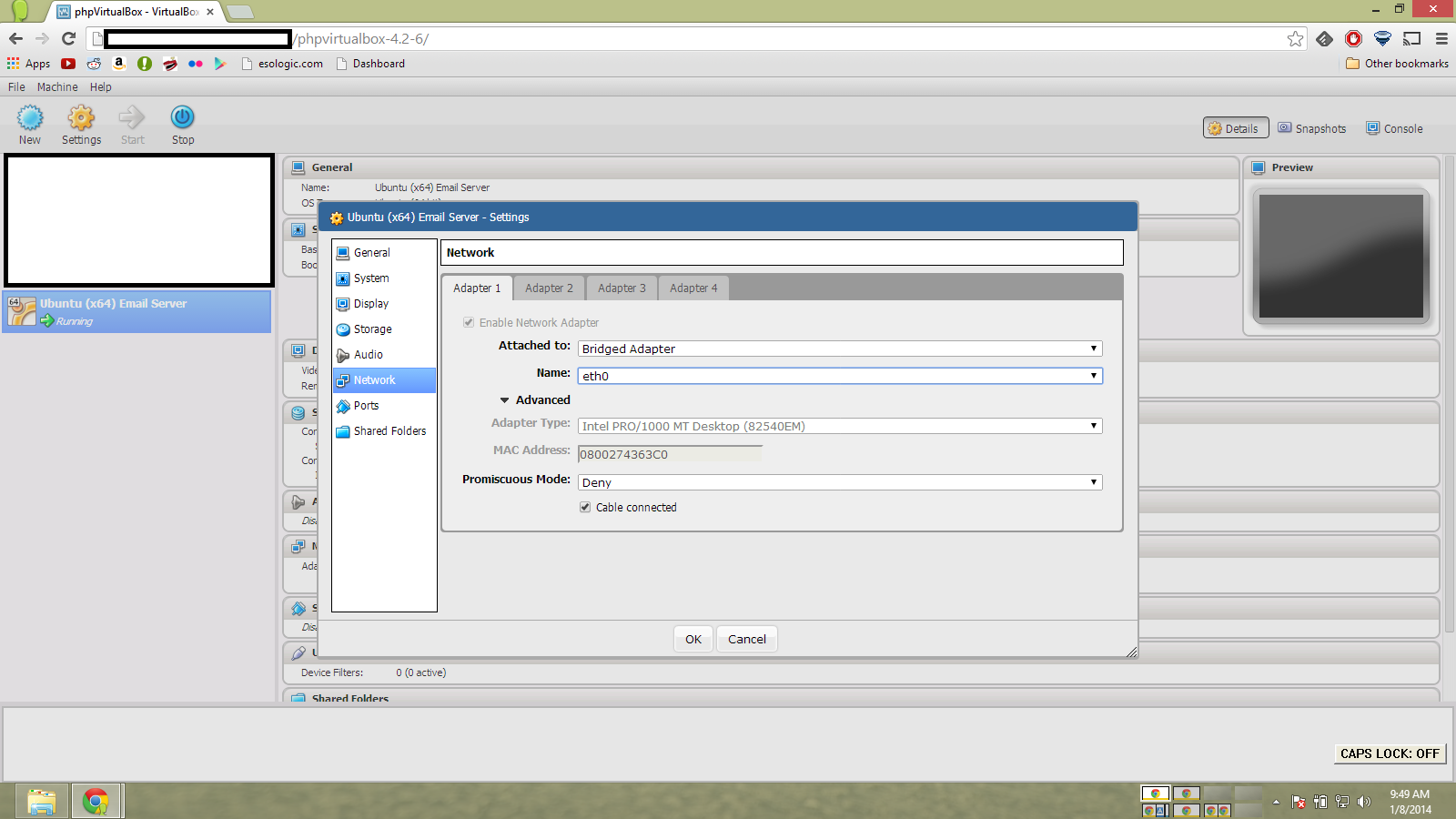Switch to the Details view
The width and height of the screenshot is (1456, 819).
coord(1236,128)
